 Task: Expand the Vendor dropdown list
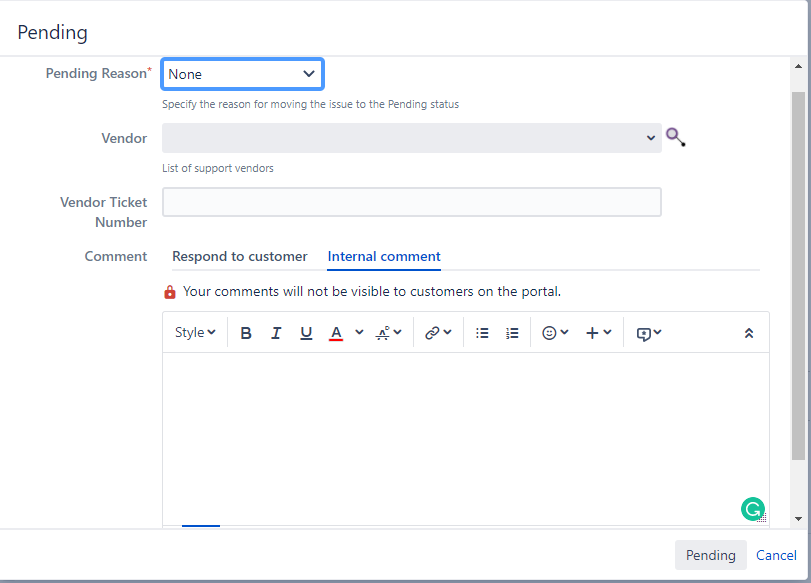tap(412, 138)
